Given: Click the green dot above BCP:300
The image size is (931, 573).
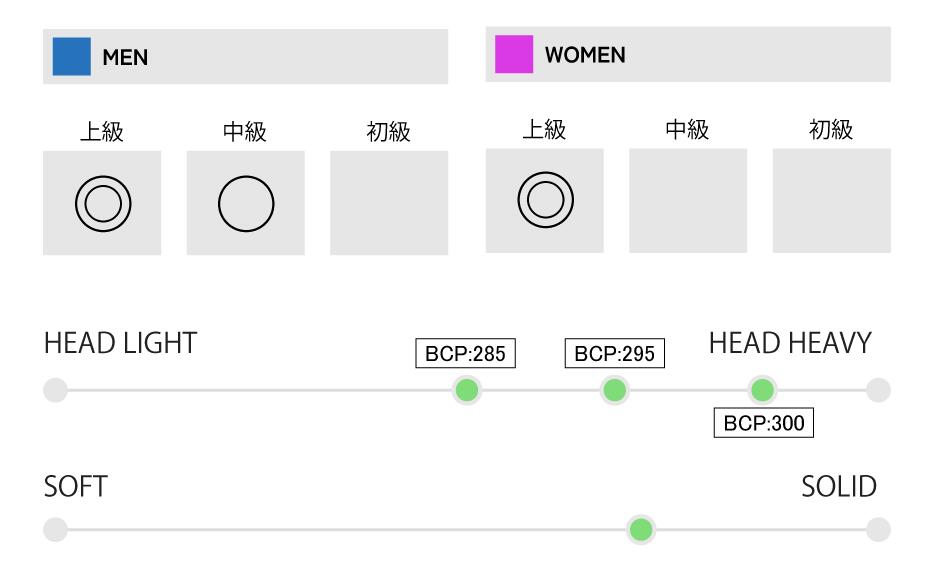Looking at the screenshot, I should [x=762, y=390].
